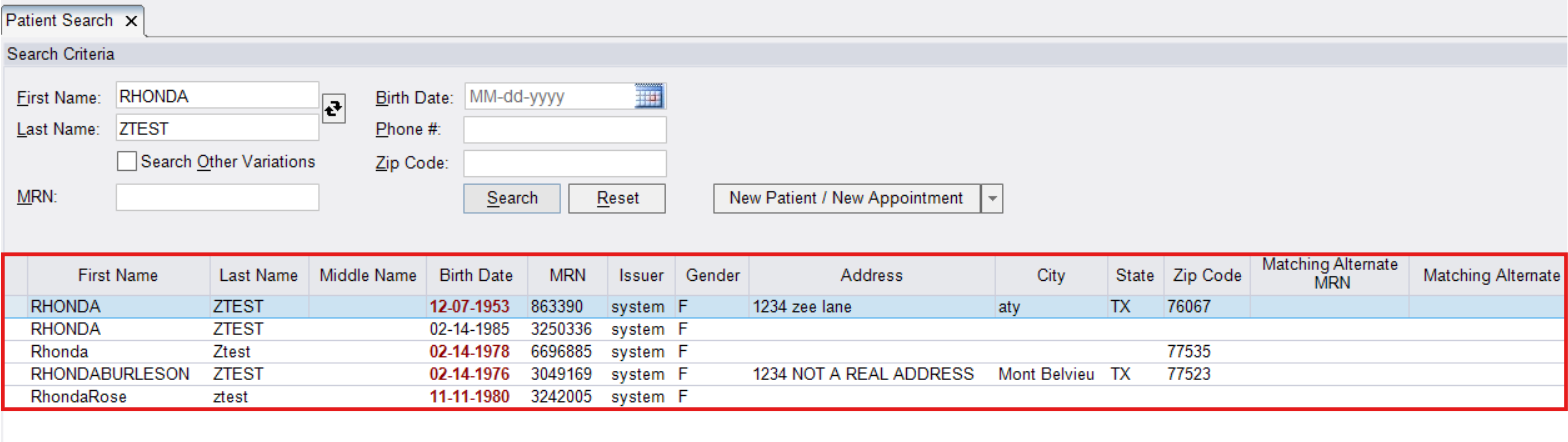1568x442 pixels.
Task: Click into the MRN search field
Action: coord(217,197)
